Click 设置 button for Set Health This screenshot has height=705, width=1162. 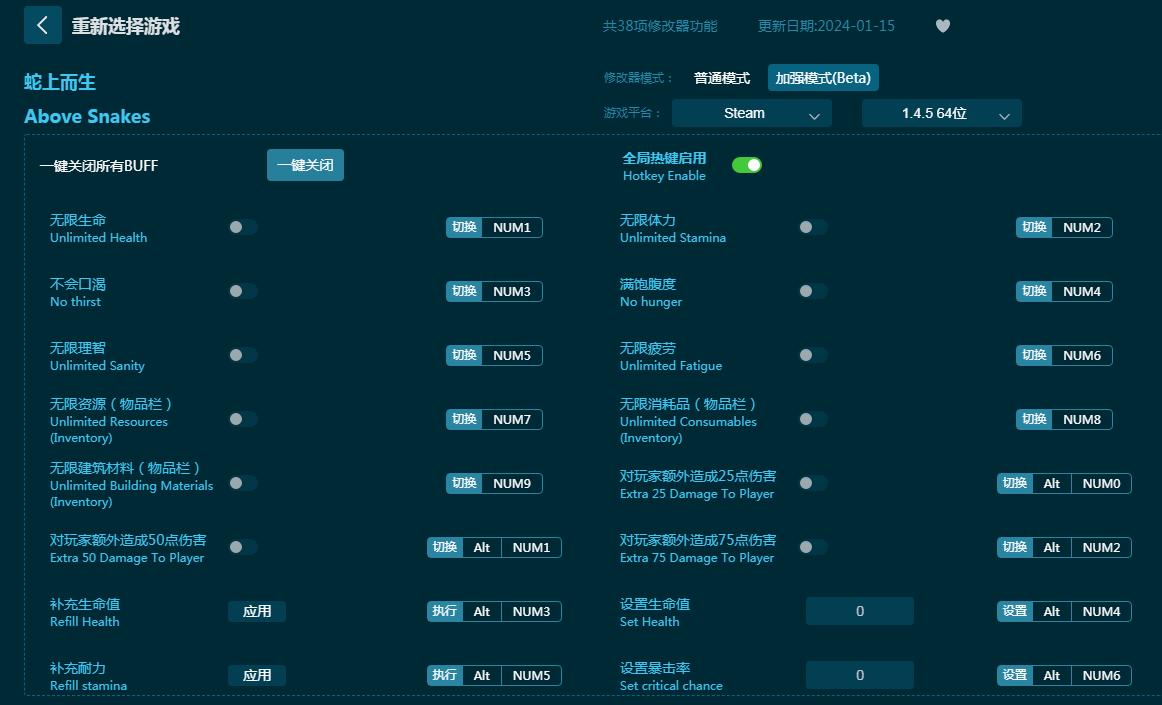[x=1014, y=611]
